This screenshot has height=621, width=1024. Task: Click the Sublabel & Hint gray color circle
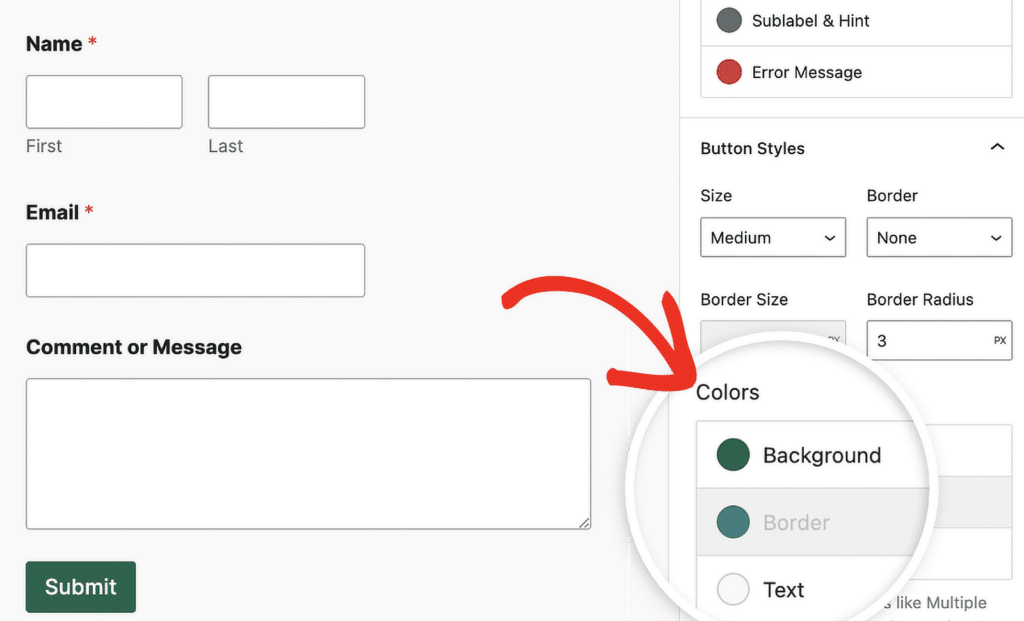click(729, 20)
